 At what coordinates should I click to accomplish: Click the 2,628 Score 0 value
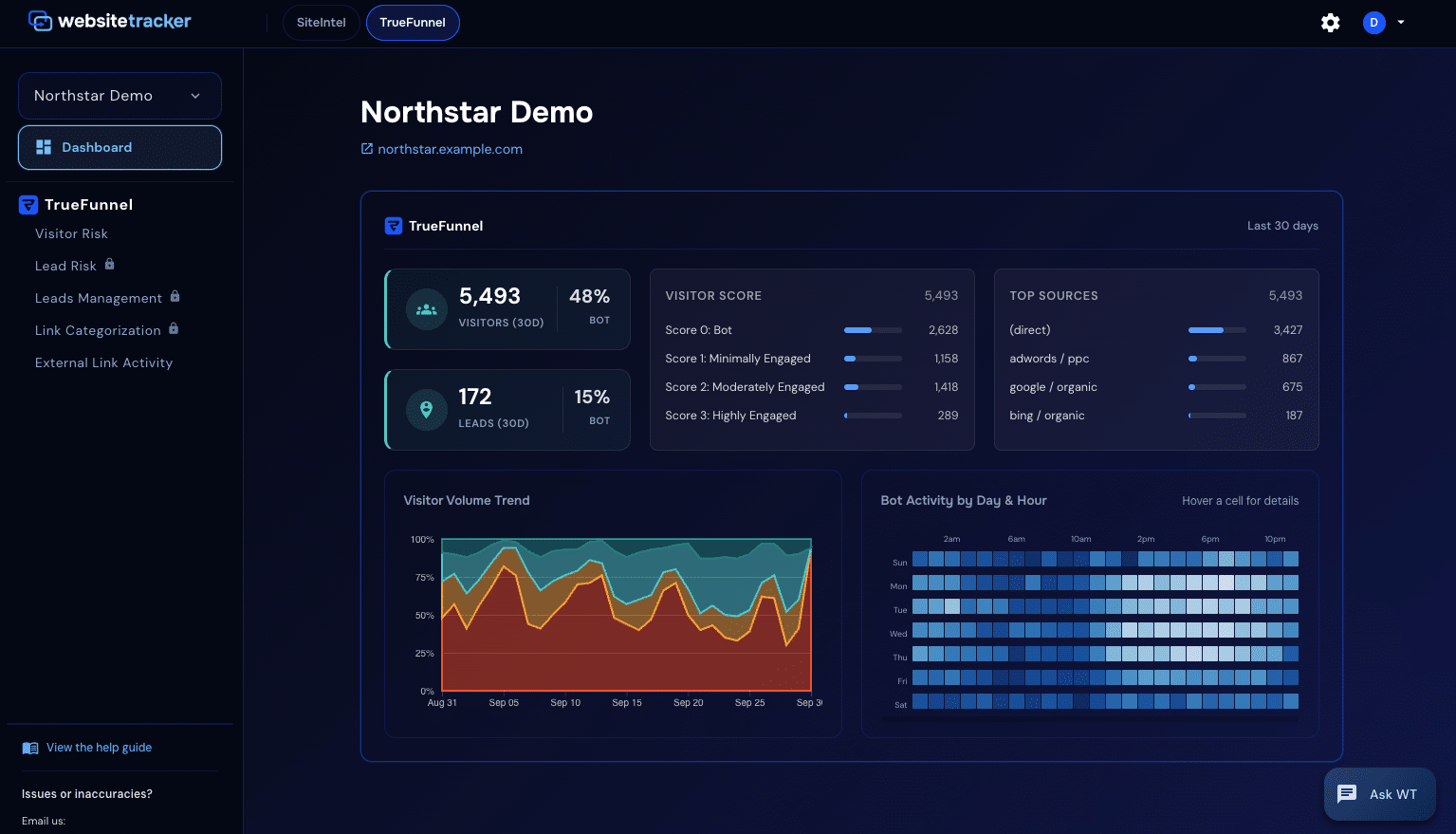coord(943,330)
